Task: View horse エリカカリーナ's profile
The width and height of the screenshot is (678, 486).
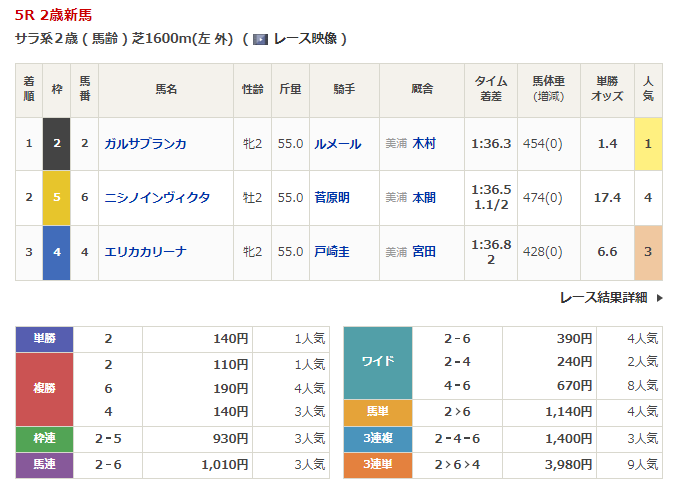Action: 146,252
